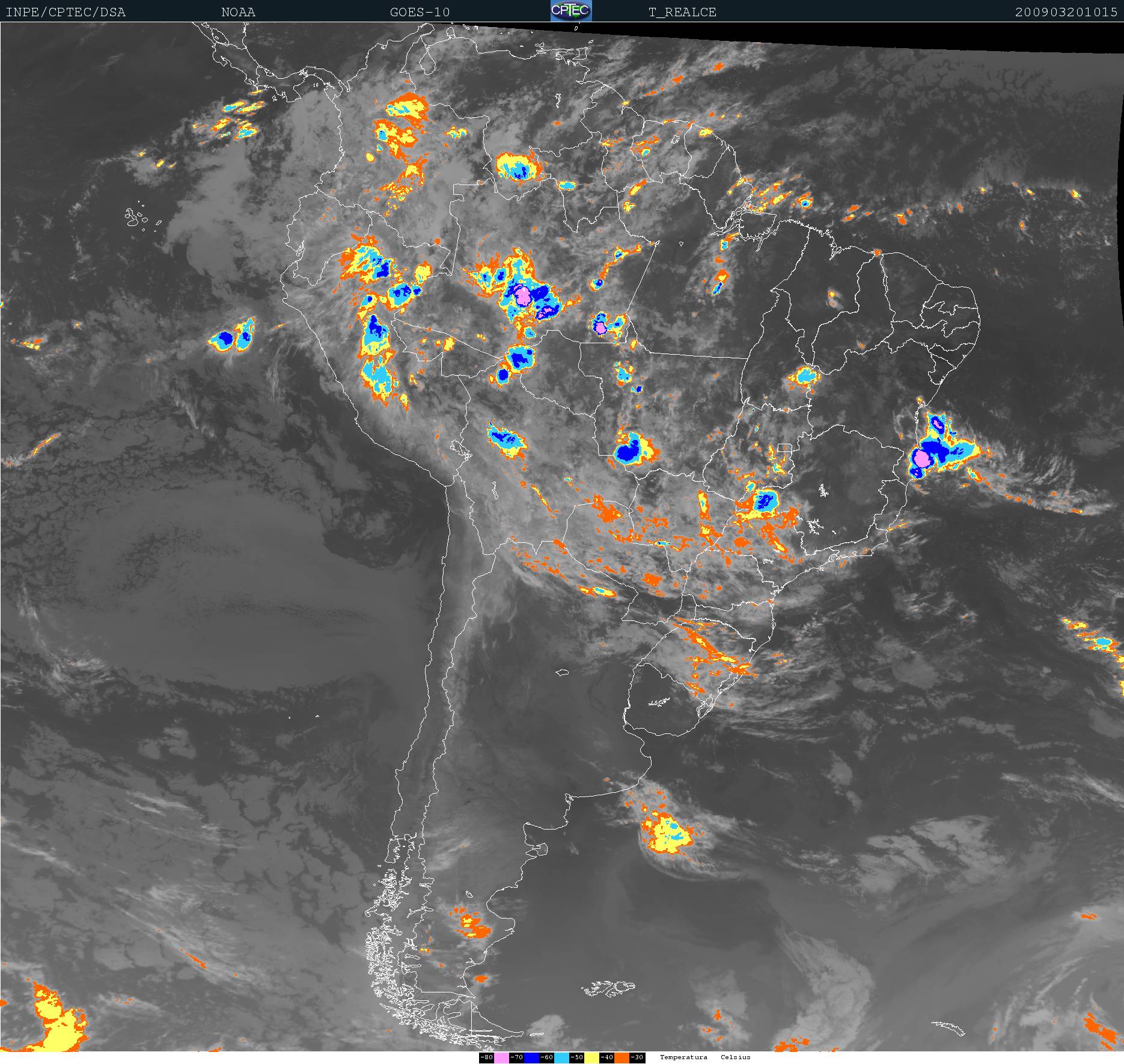
Task: Click the -60 legend temperature label
Action: click(x=546, y=1057)
